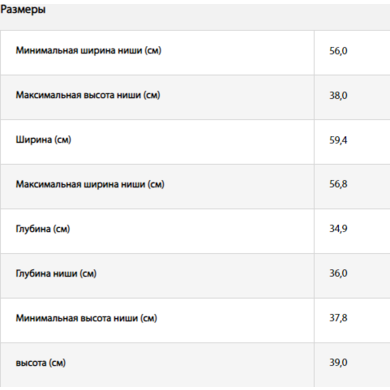Click the empty header bar beside Размеры
Screen dimensions: 390x390
217,15
